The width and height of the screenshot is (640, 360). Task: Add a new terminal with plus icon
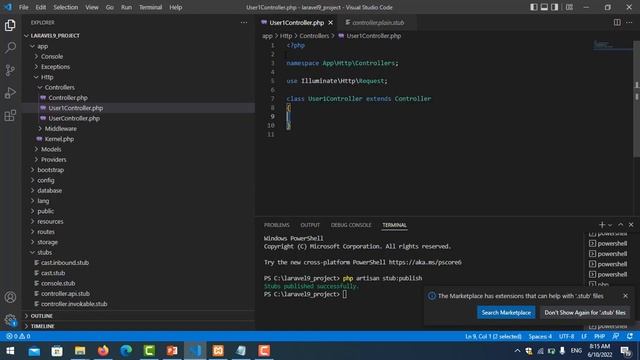tap(602, 225)
